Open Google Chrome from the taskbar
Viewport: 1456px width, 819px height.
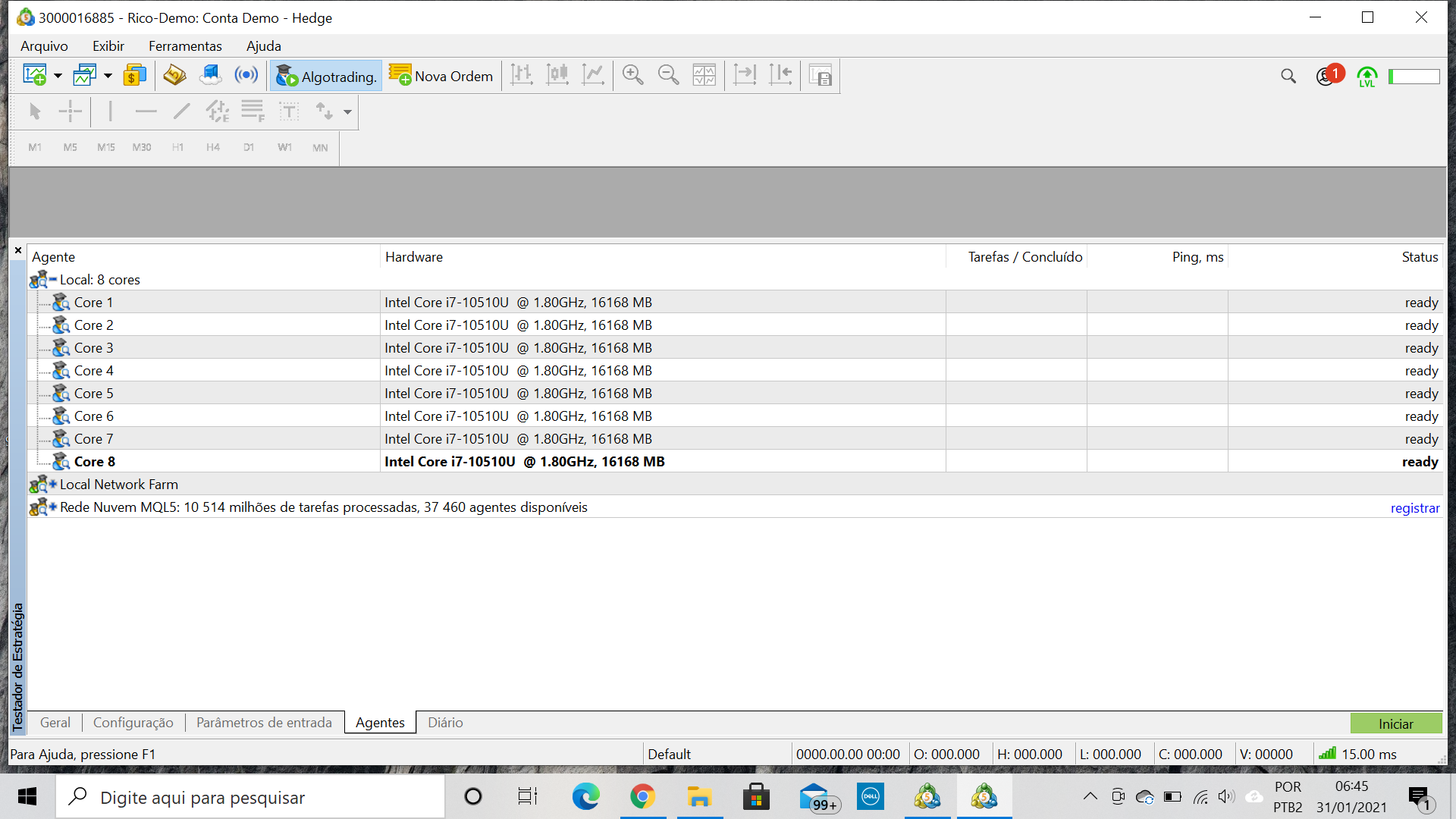[x=642, y=796]
